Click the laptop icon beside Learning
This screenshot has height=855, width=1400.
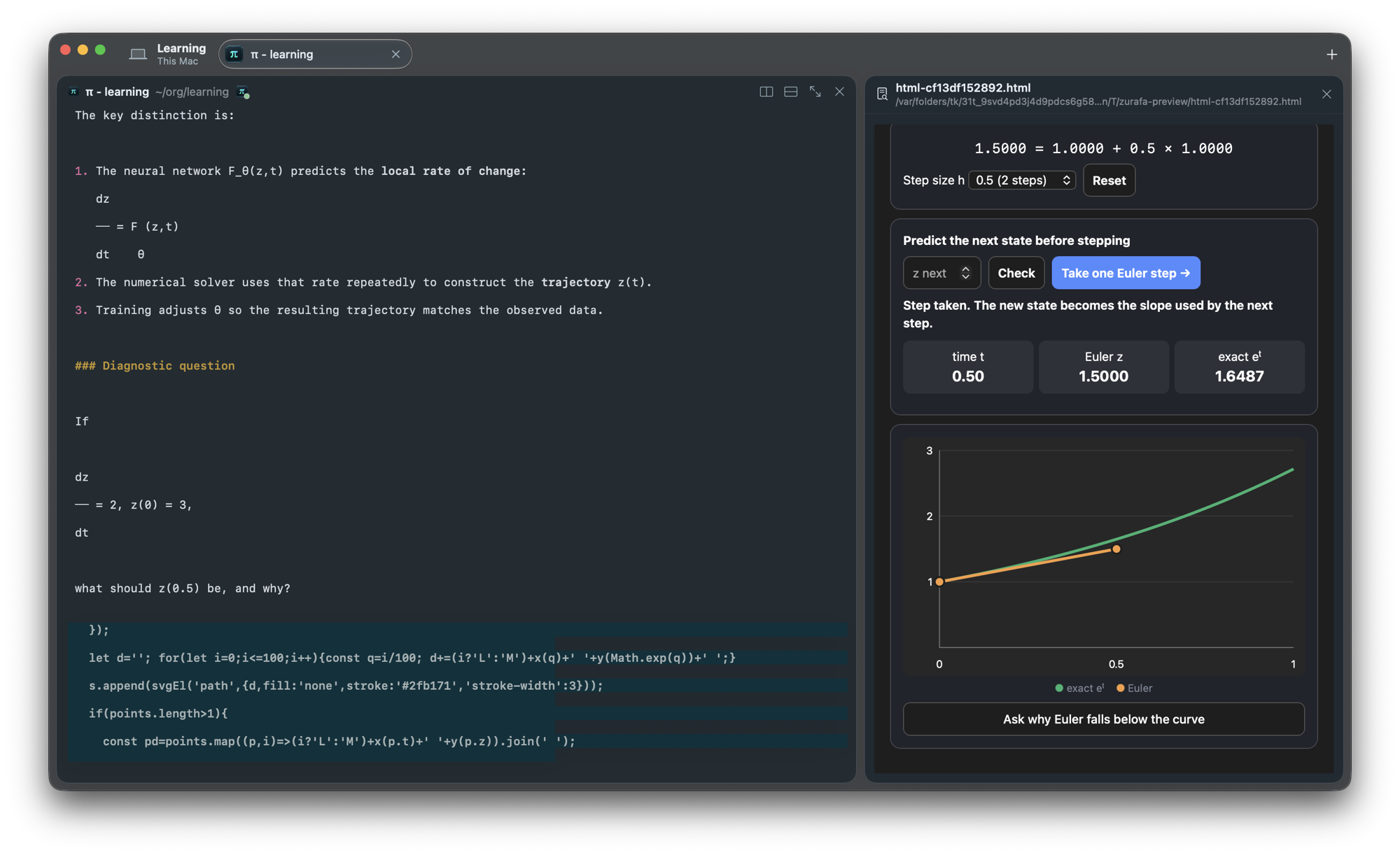[138, 55]
